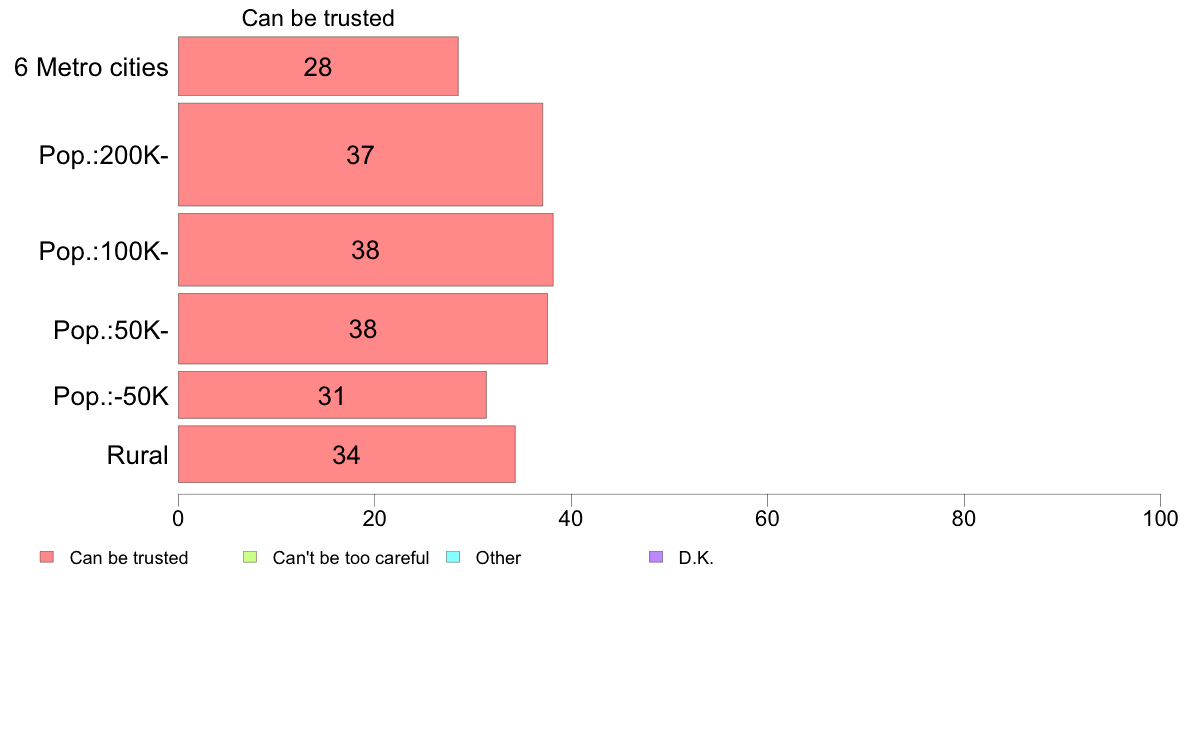Screen dimensions: 1188x736
Task: Select the 'Rural' bar showing 34
Action: (x=347, y=454)
